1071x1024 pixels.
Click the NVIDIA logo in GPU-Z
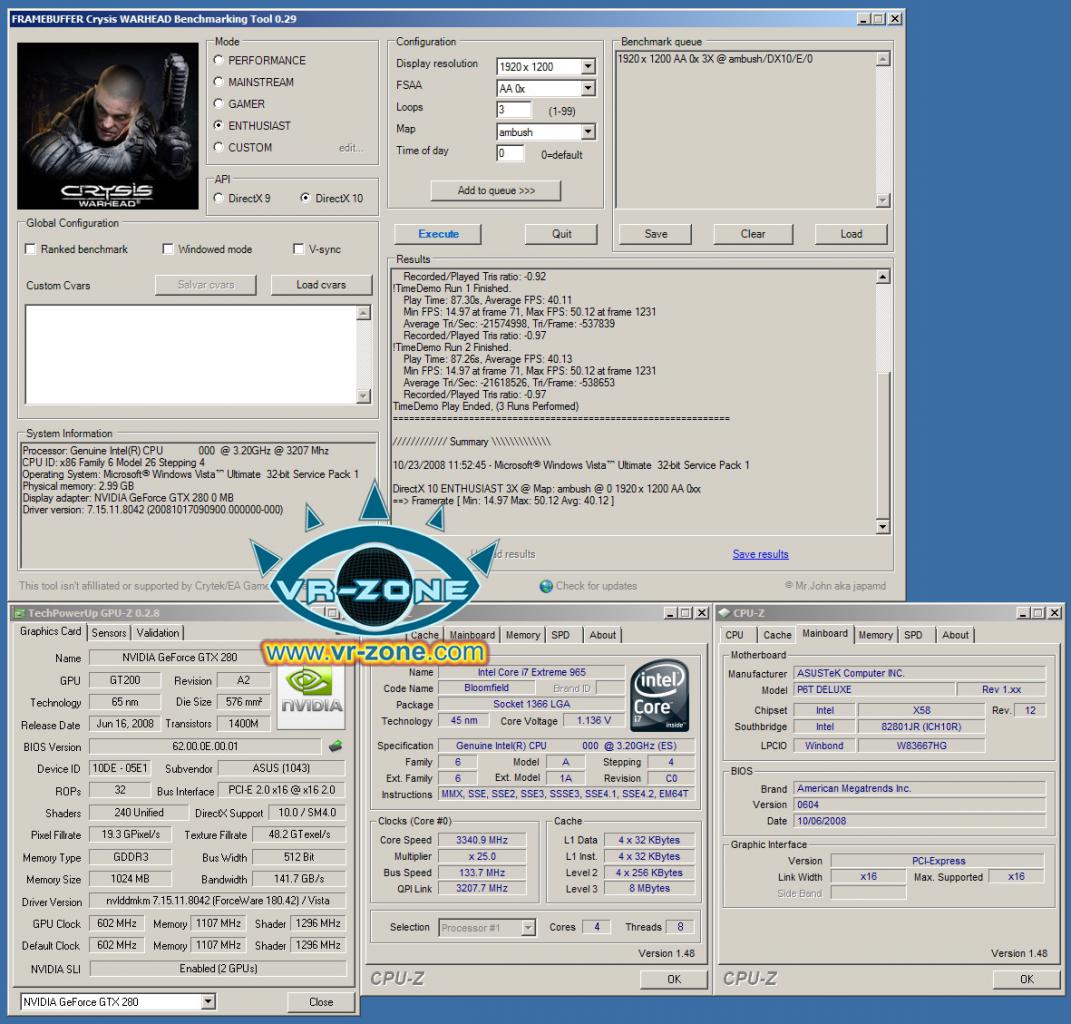point(311,694)
